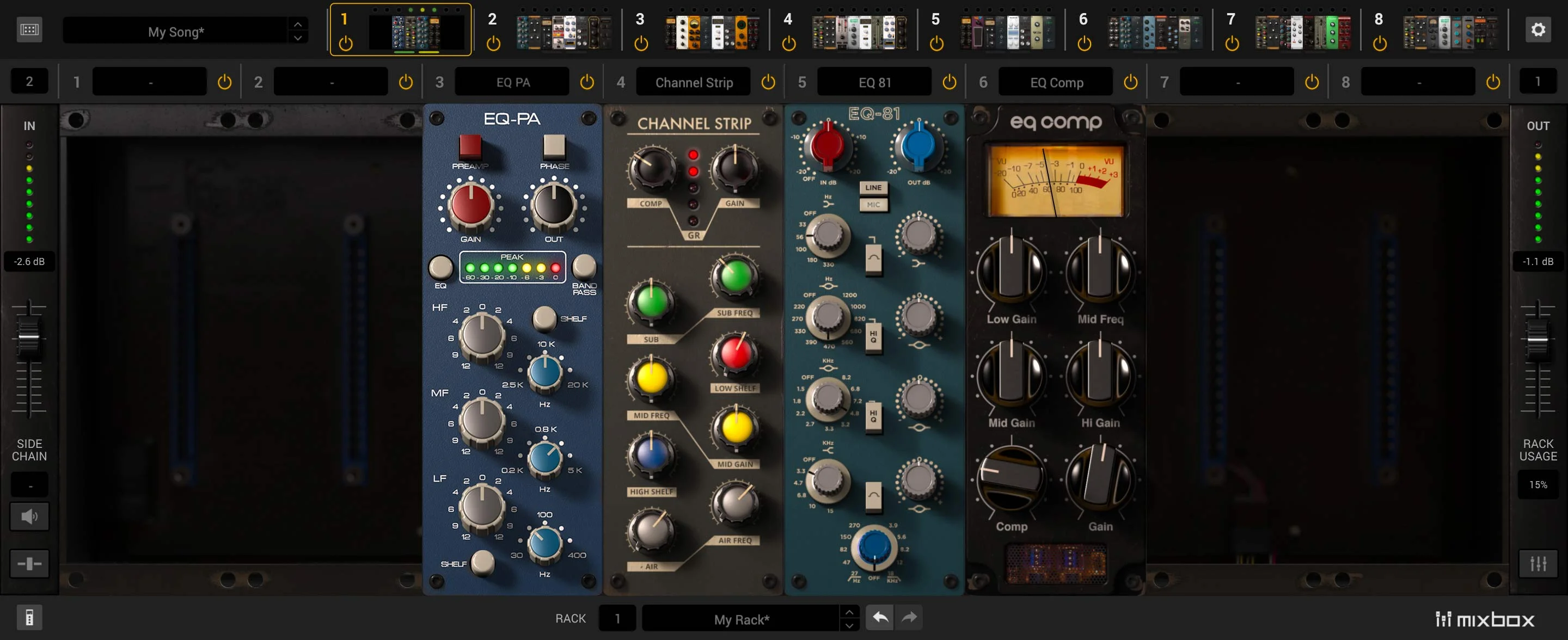Open the remote control icon at bottom left
1568x640 pixels.
29,617
